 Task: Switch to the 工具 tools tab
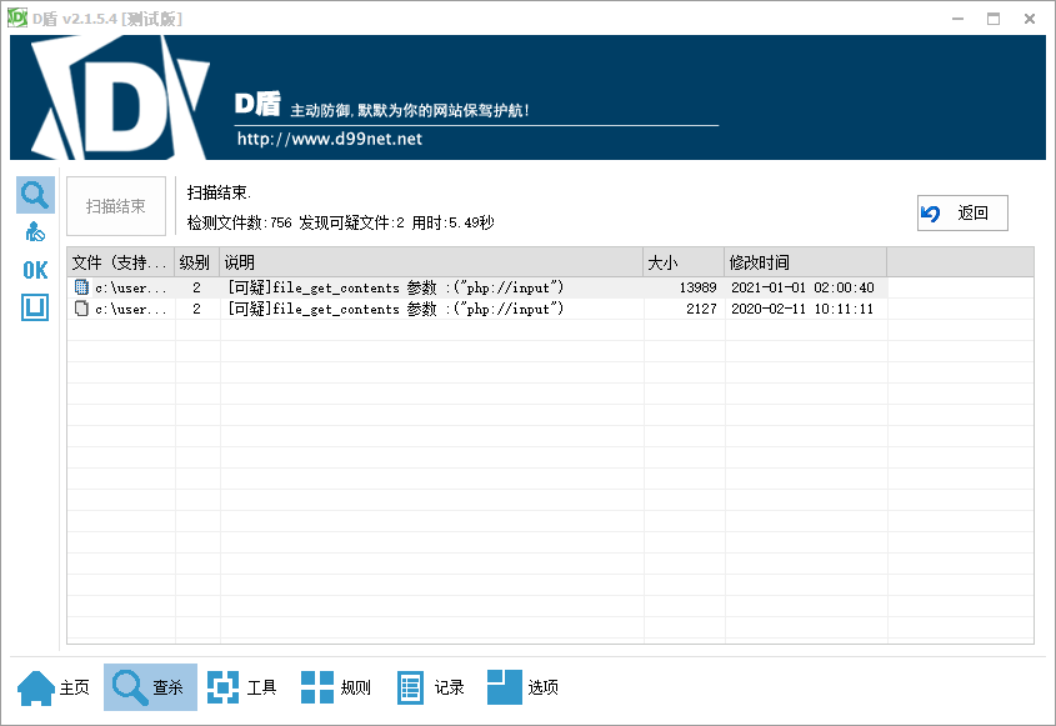pos(243,687)
